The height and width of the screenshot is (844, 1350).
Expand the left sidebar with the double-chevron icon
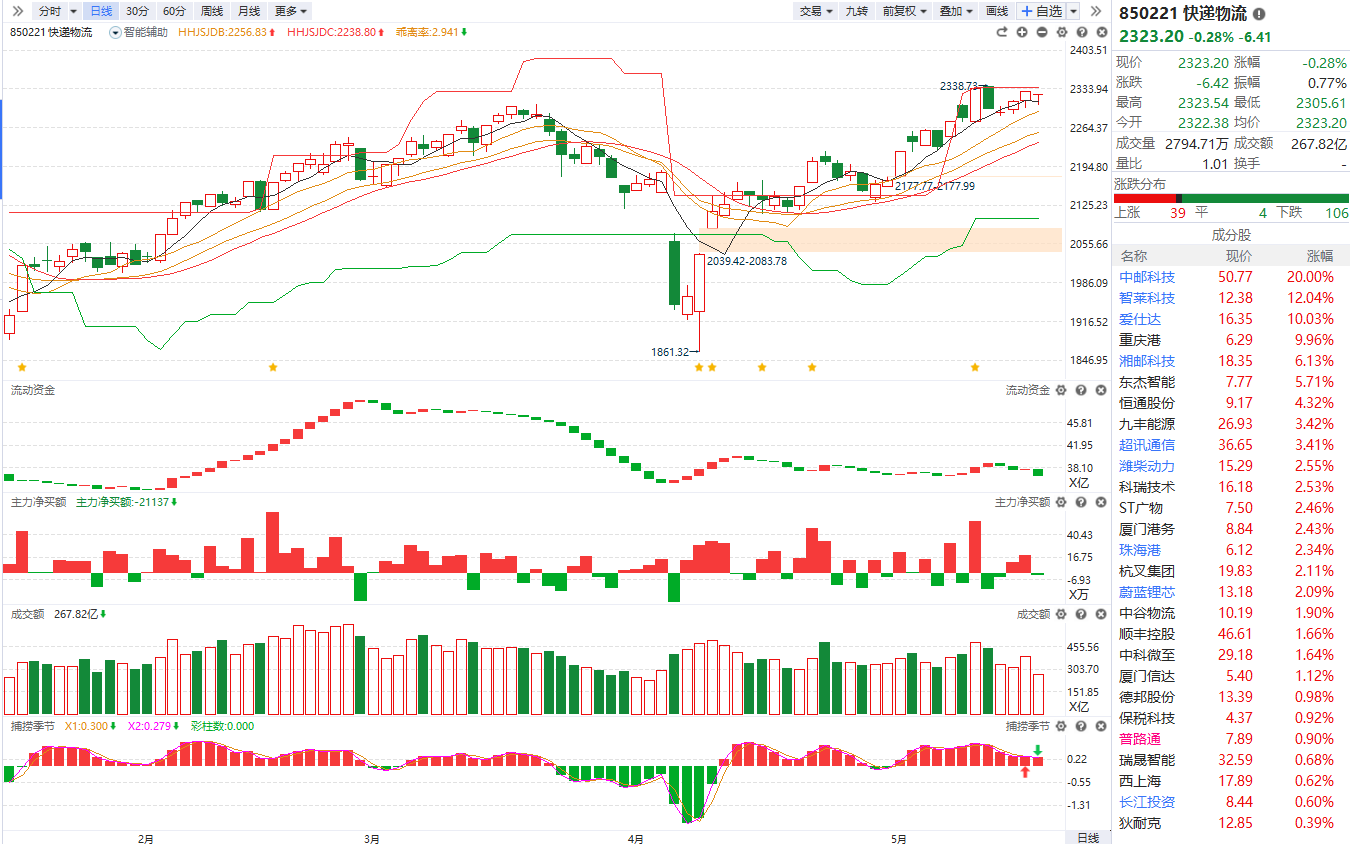[17, 11]
